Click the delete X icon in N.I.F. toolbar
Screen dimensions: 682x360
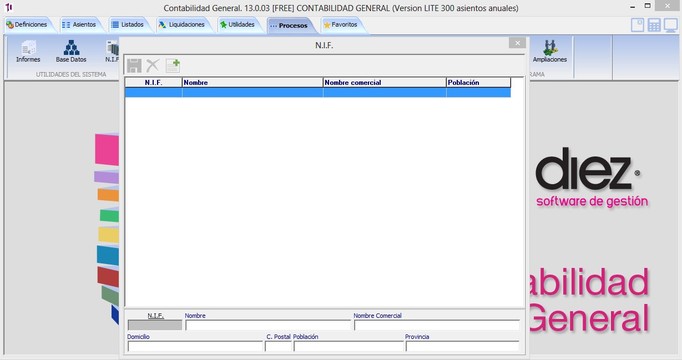[x=153, y=66]
